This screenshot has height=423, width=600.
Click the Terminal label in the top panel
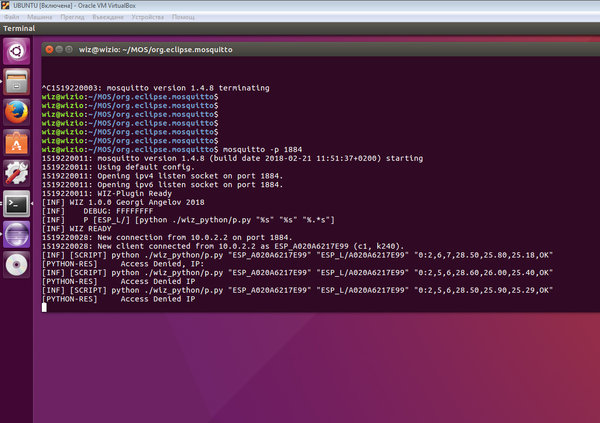coord(19,28)
